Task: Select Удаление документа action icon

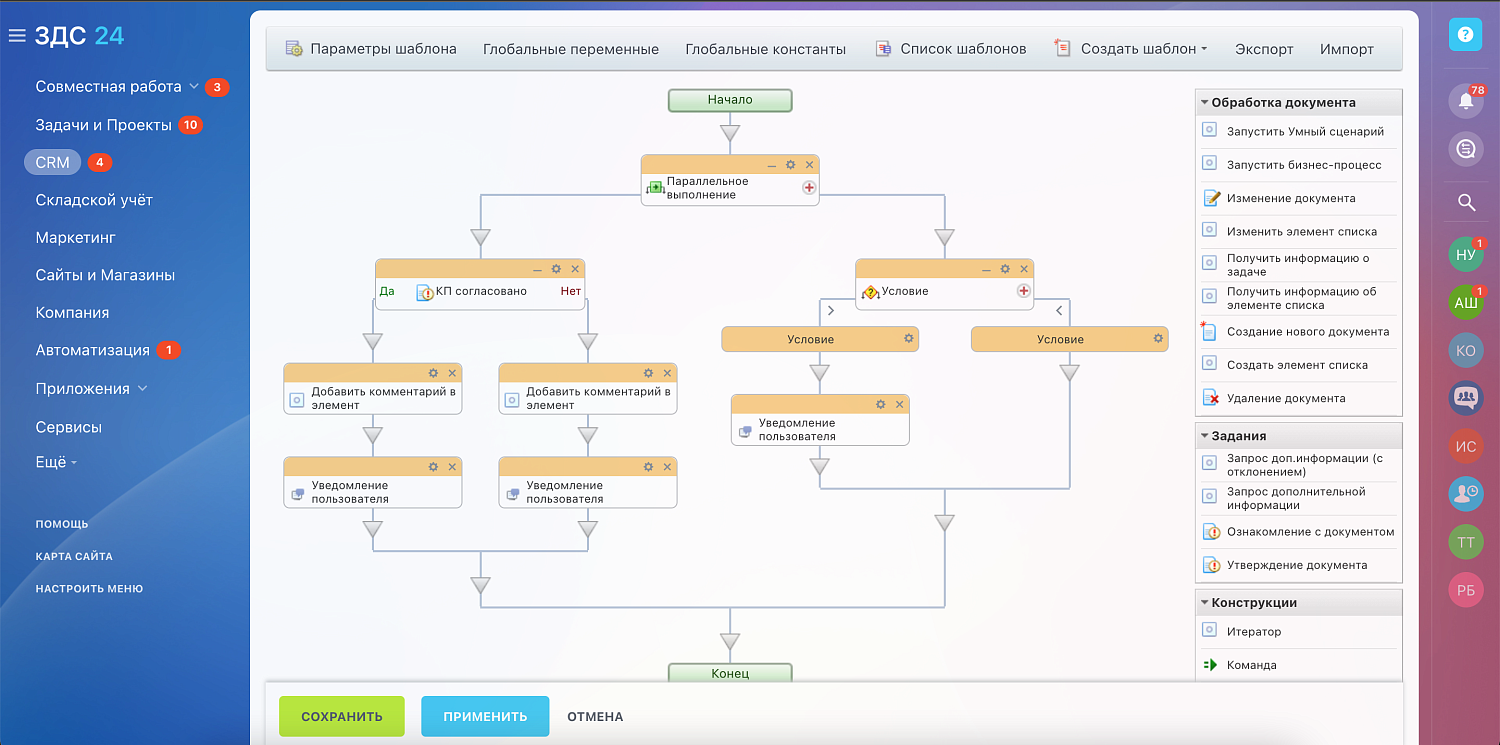Action: click(1211, 398)
